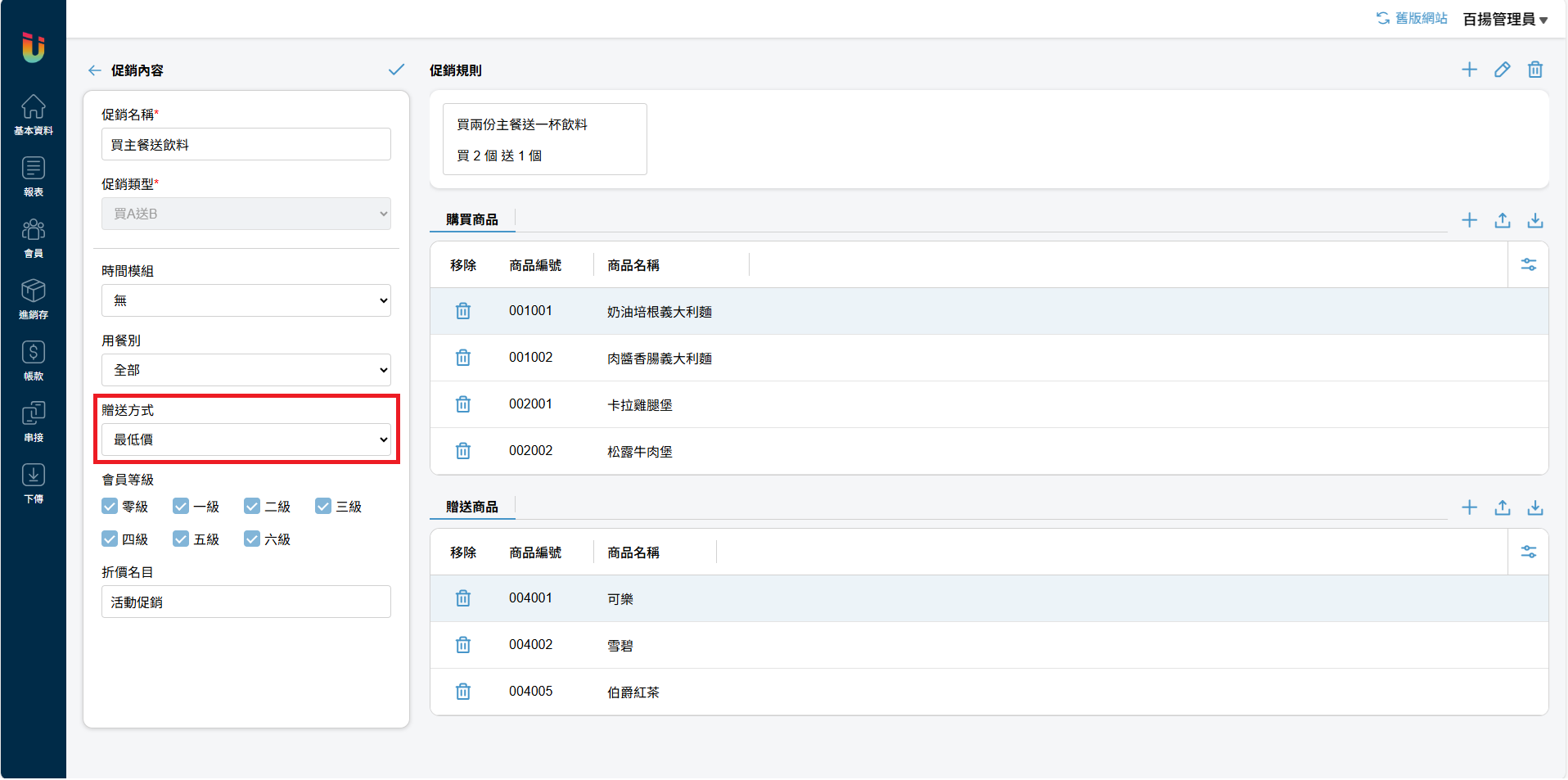Open column settings for 贈送商品 table
This screenshot has width=1568, height=780.
(x=1528, y=552)
